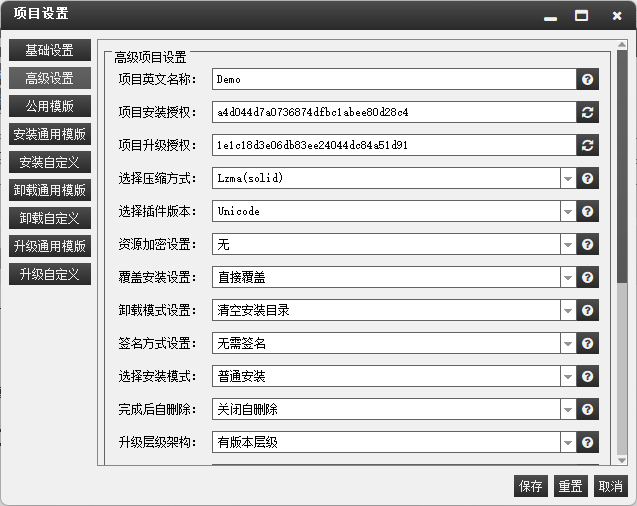This screenshot has width=637, height=506.
Task: Open help for 覆盖安装设置 row
Action: 588,278
